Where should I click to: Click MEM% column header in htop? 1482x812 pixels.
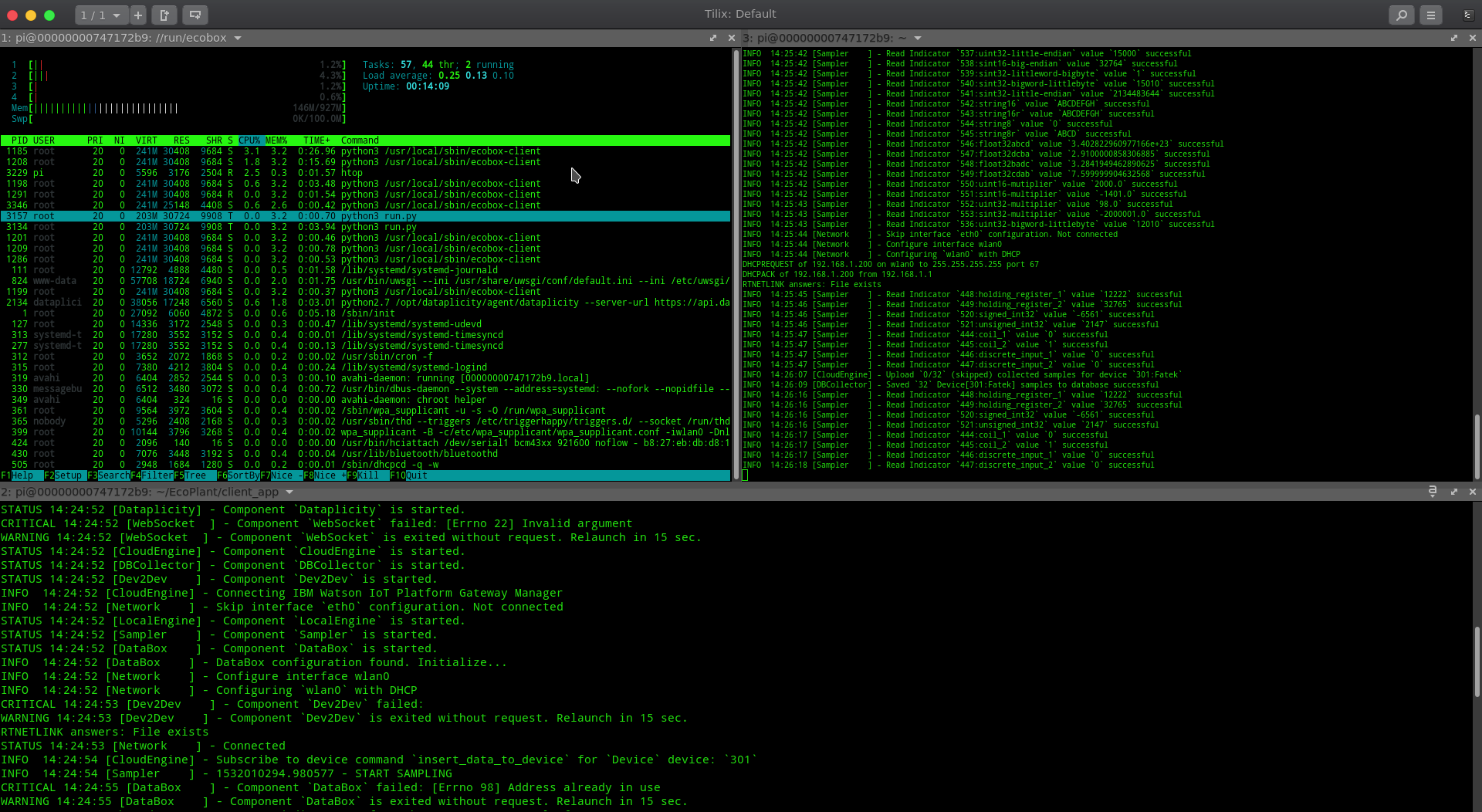(x=276, y=140)
